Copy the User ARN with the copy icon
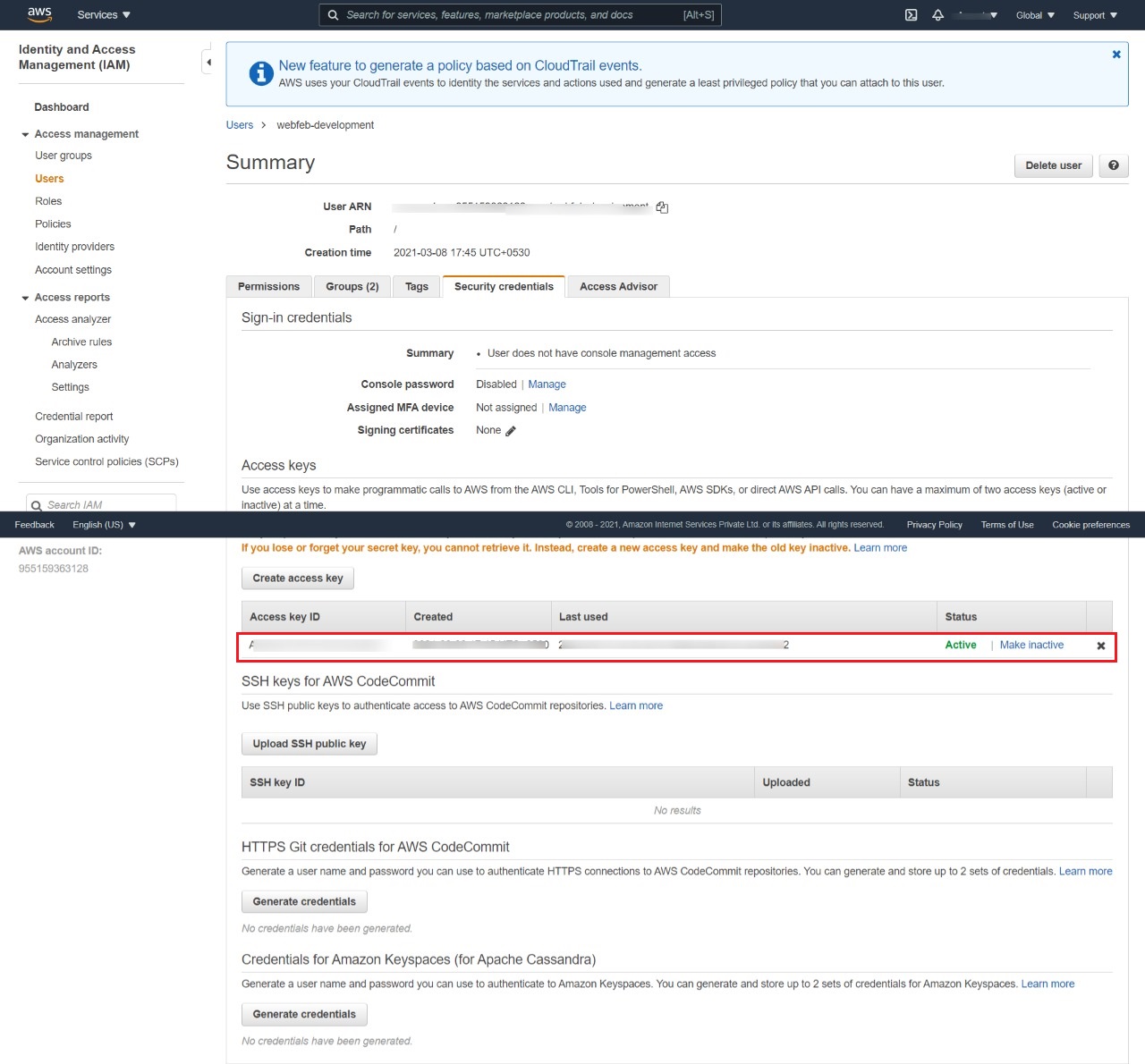The height and width of the screenshot is (1064, 1145). pyautogui.click(x=661, y=207)
